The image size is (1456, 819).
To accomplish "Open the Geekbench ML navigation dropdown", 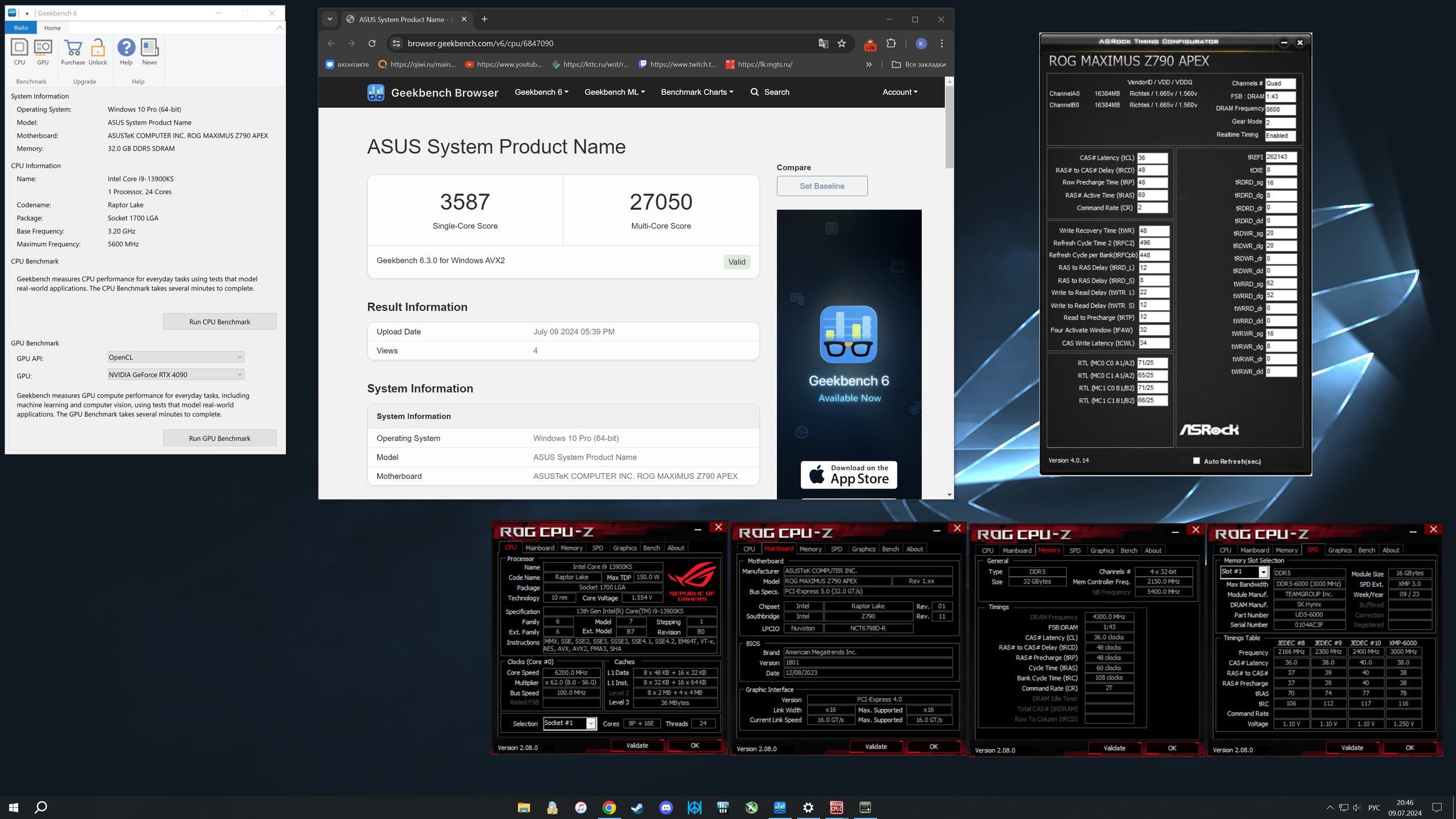I will 614,92.
